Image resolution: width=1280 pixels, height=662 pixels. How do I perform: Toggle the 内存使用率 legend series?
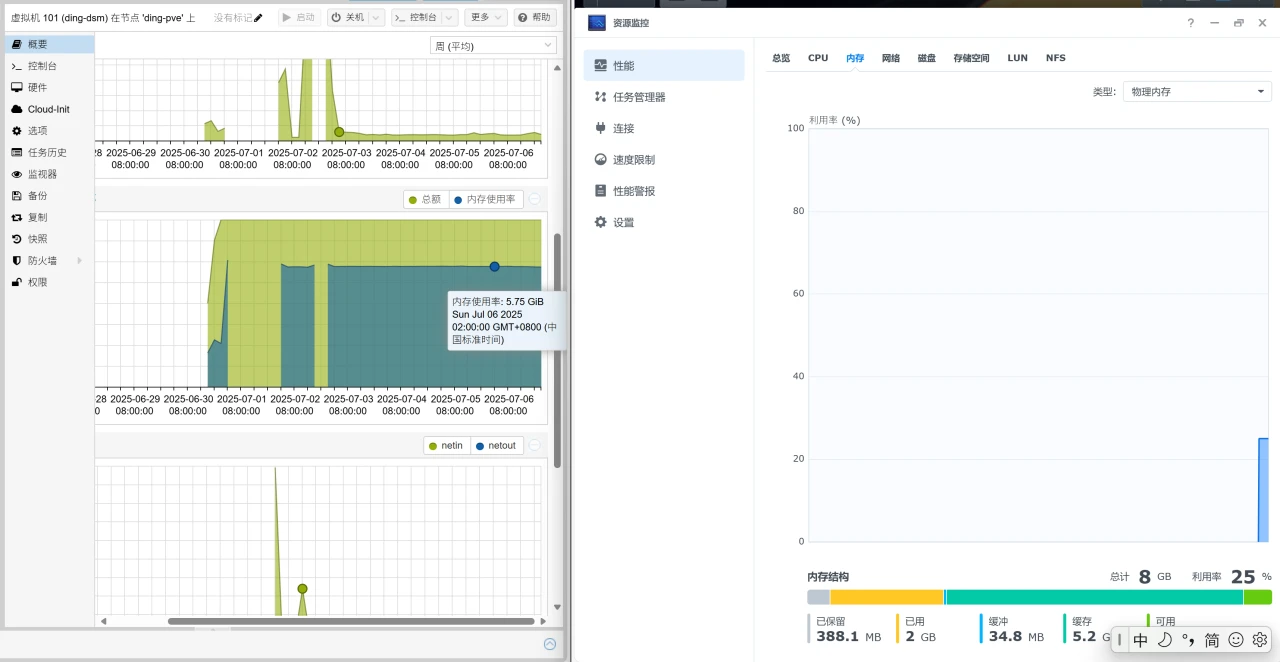484,199
